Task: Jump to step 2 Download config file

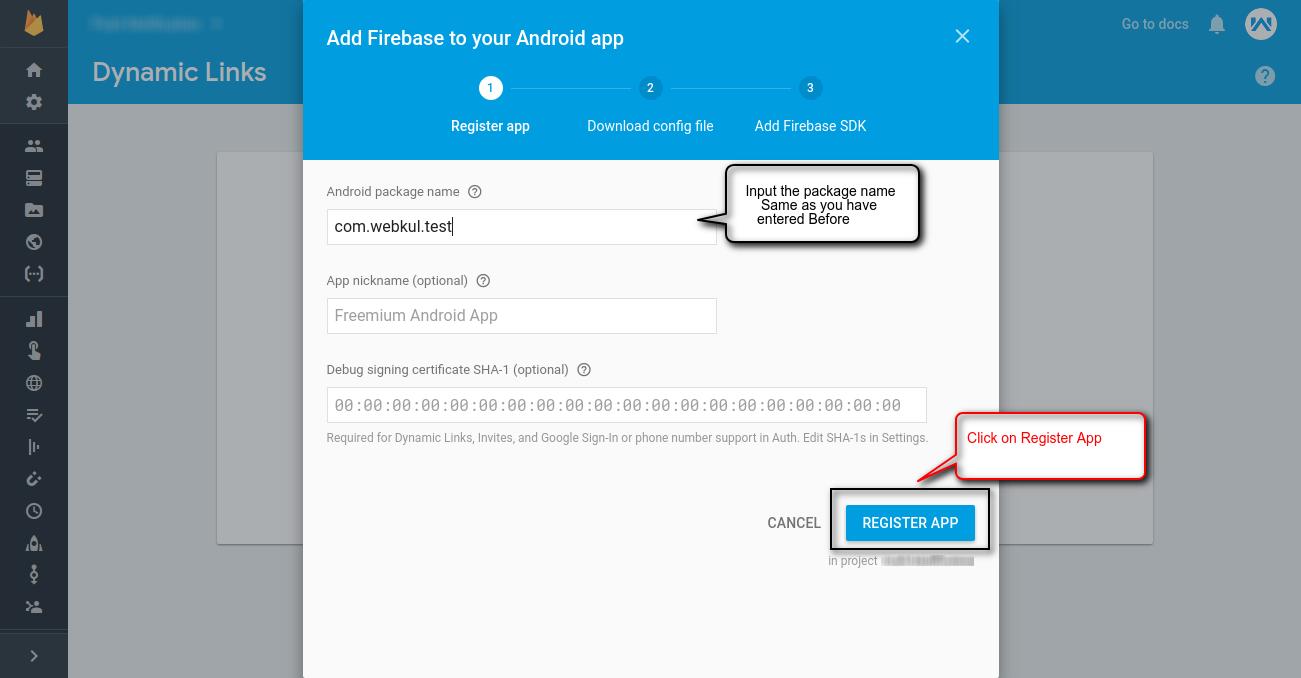Action: tap(650, 88)
